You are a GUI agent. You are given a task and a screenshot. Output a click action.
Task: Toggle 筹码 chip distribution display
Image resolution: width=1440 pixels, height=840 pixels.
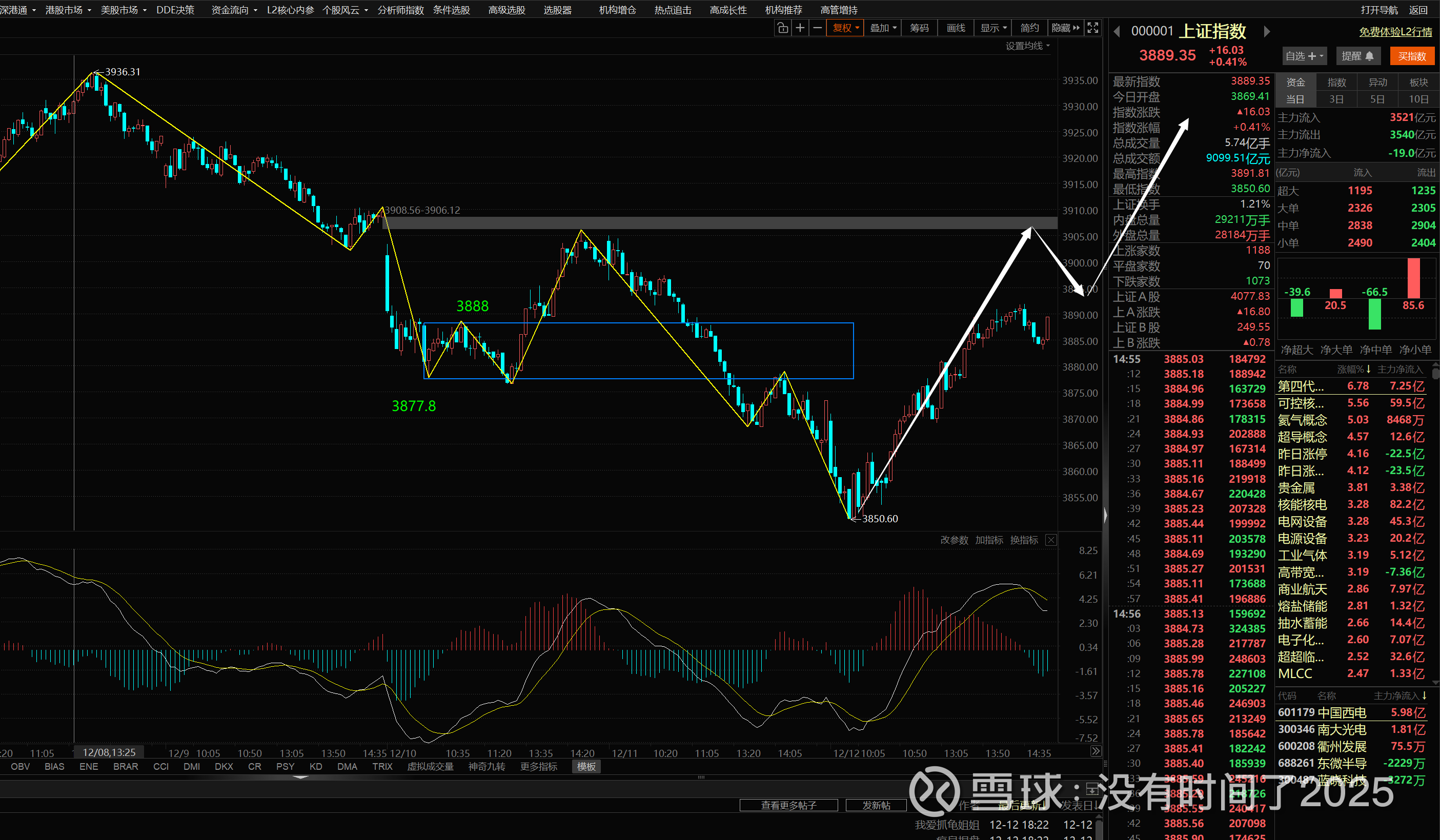(920, 28)
